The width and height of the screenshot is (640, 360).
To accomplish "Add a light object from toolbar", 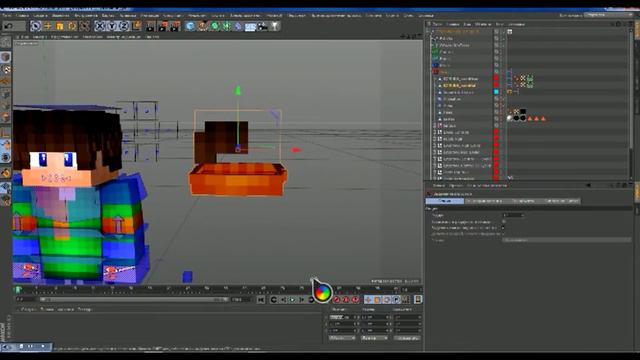I will [x=275, y=26].
